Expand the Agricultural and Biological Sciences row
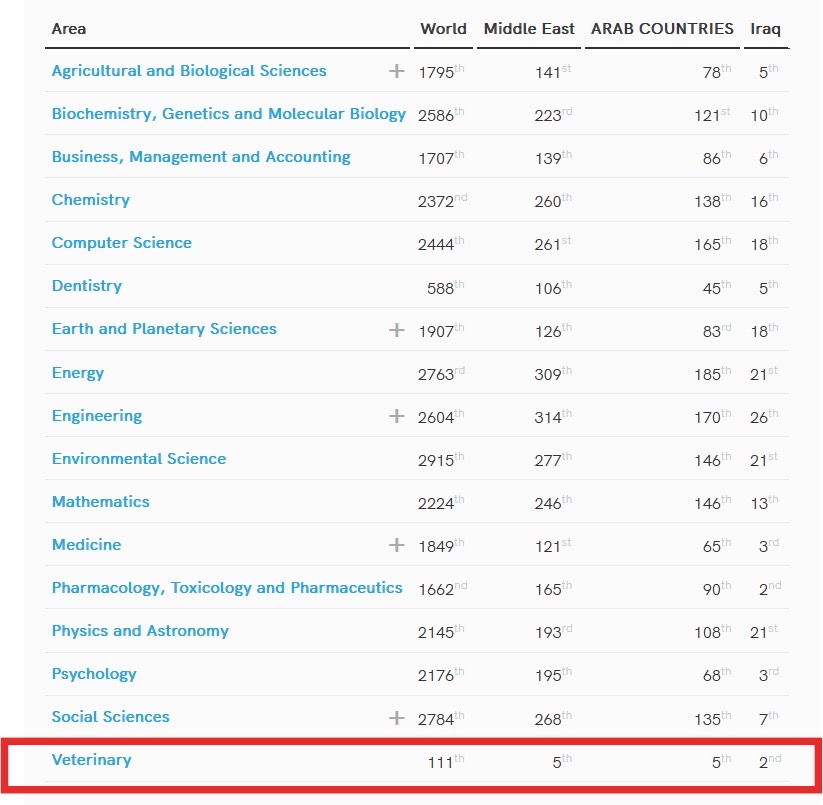 click(397, 71)
